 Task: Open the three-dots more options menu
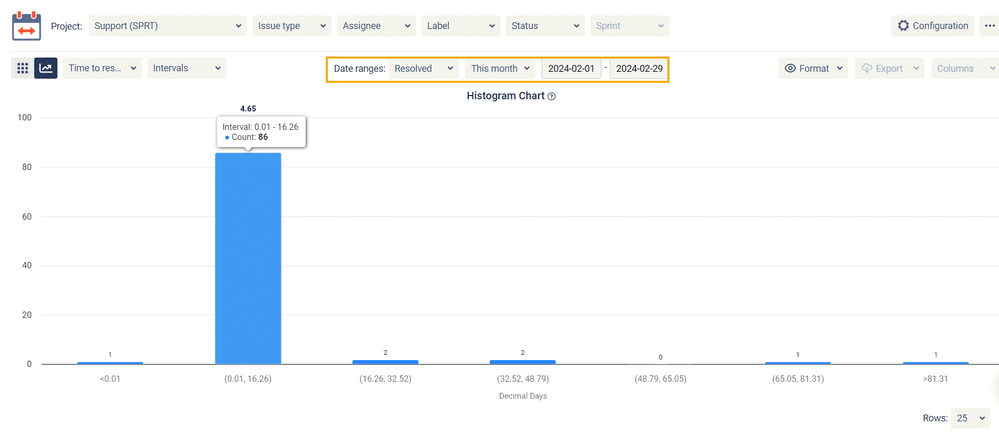(989, 26)
